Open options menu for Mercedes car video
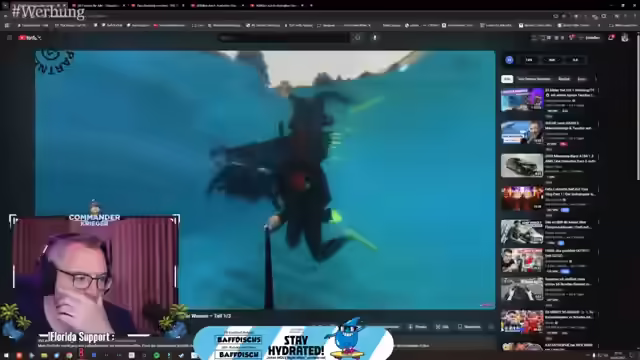 coord(598,157)
